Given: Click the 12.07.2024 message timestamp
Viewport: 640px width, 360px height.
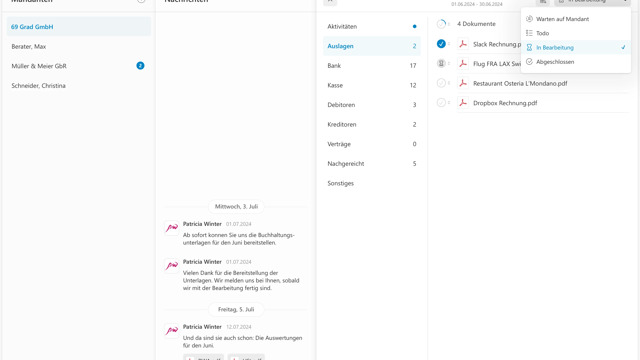Looking at the screenshot, I should click(x=239, y=327).
